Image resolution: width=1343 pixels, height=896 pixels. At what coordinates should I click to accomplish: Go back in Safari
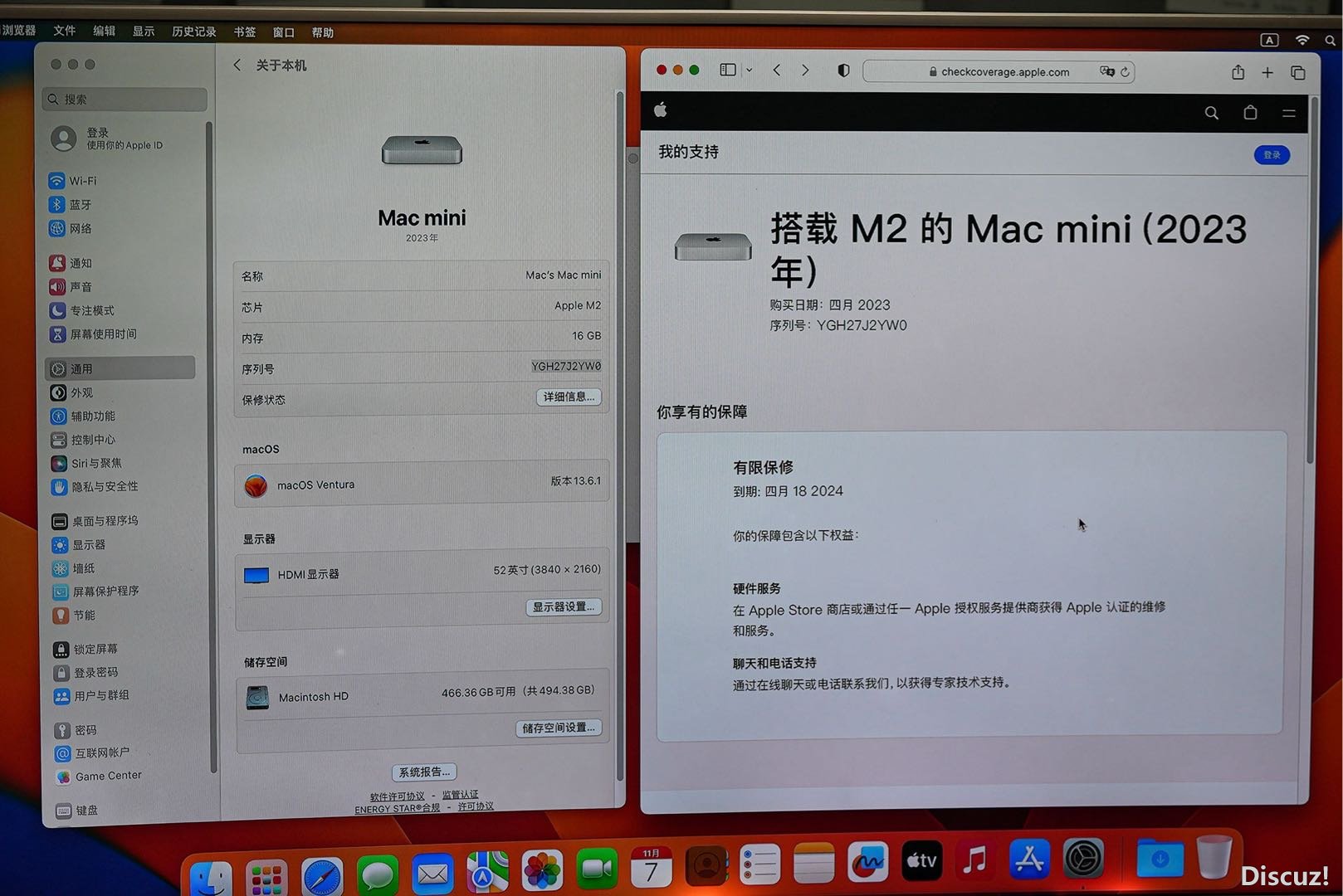pos(777,71)
